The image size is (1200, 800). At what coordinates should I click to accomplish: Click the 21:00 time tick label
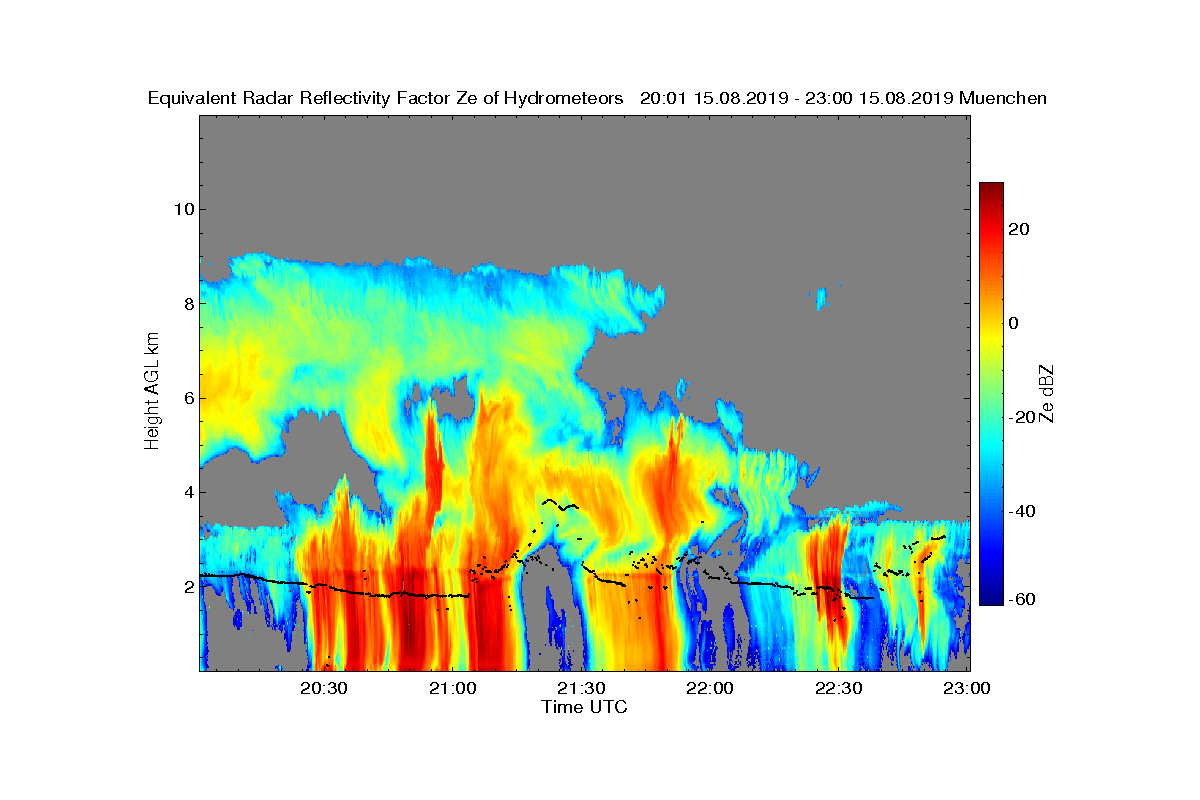452,689
